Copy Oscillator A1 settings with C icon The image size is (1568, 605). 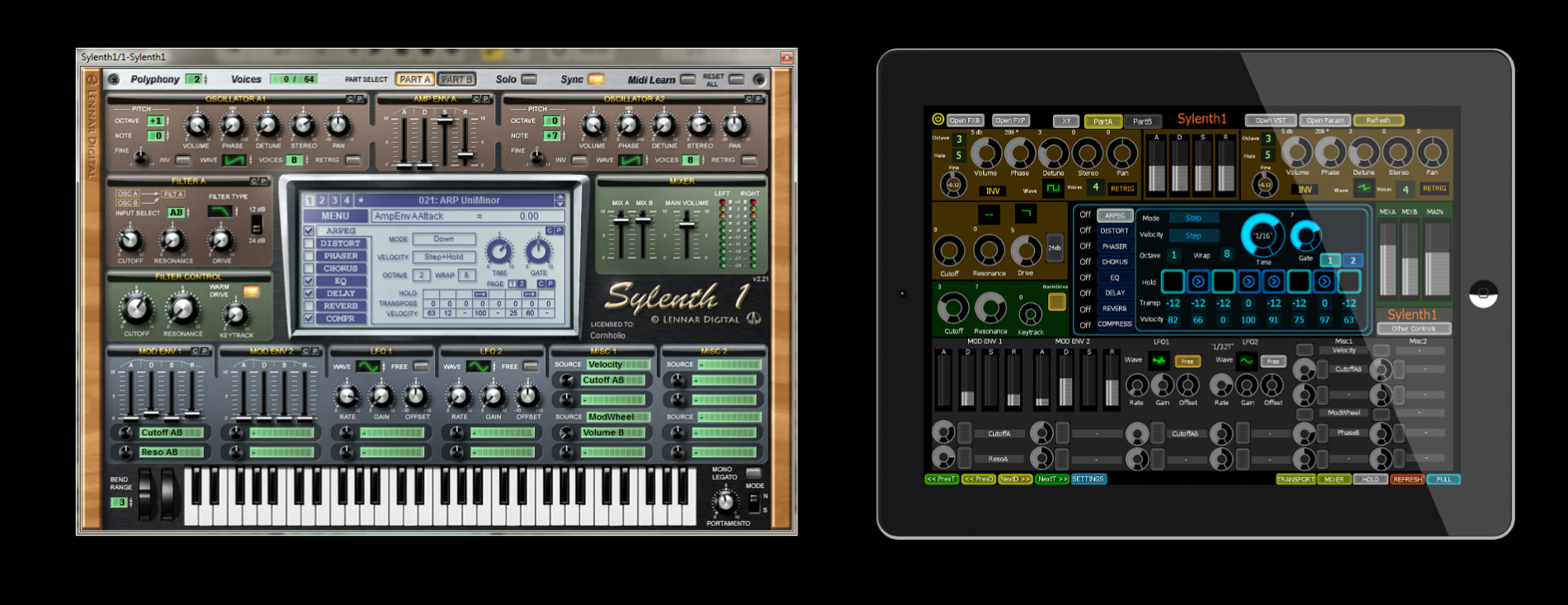350,99
